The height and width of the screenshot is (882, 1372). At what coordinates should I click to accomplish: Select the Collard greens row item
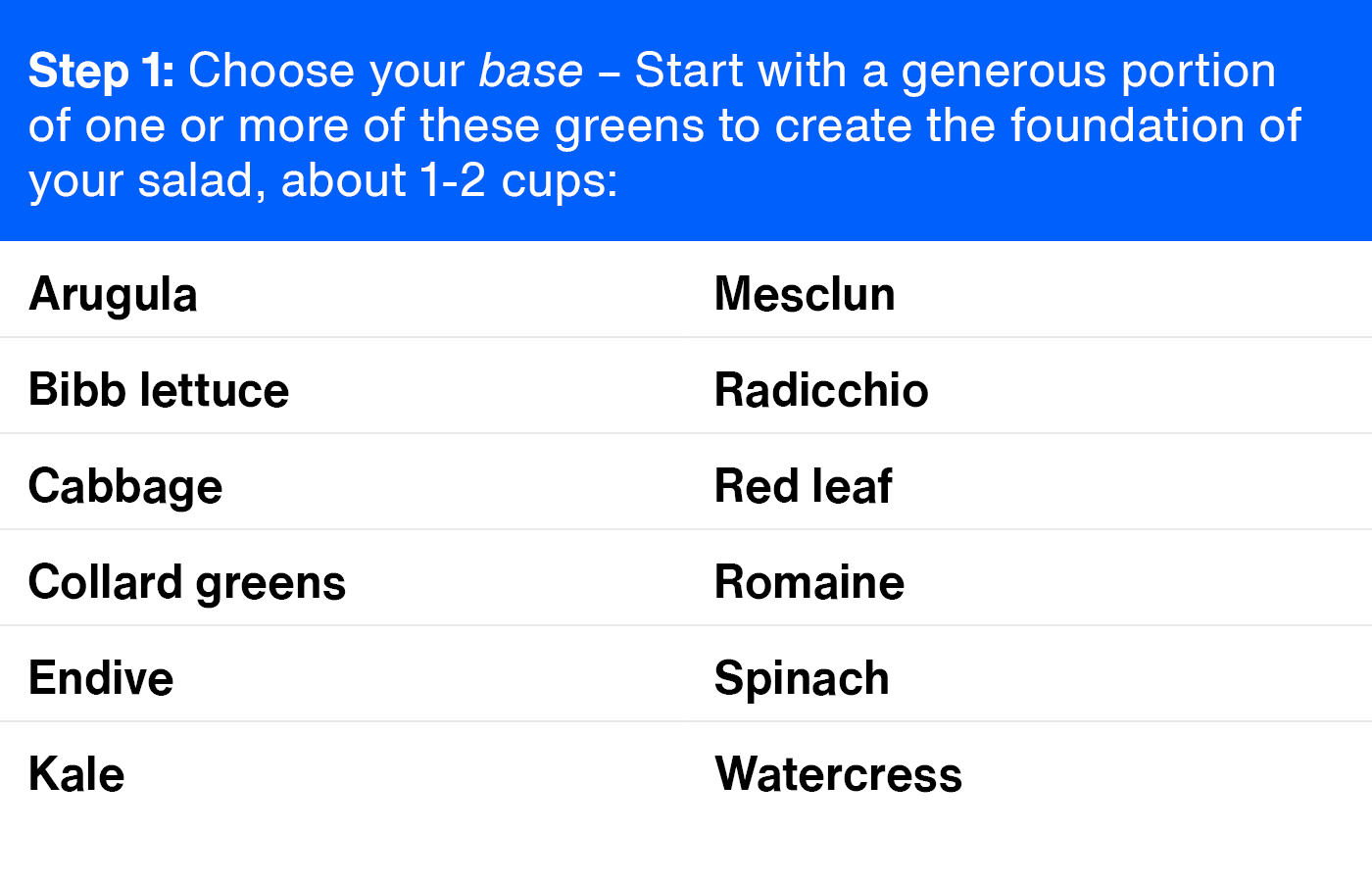[x=187, y=582]
